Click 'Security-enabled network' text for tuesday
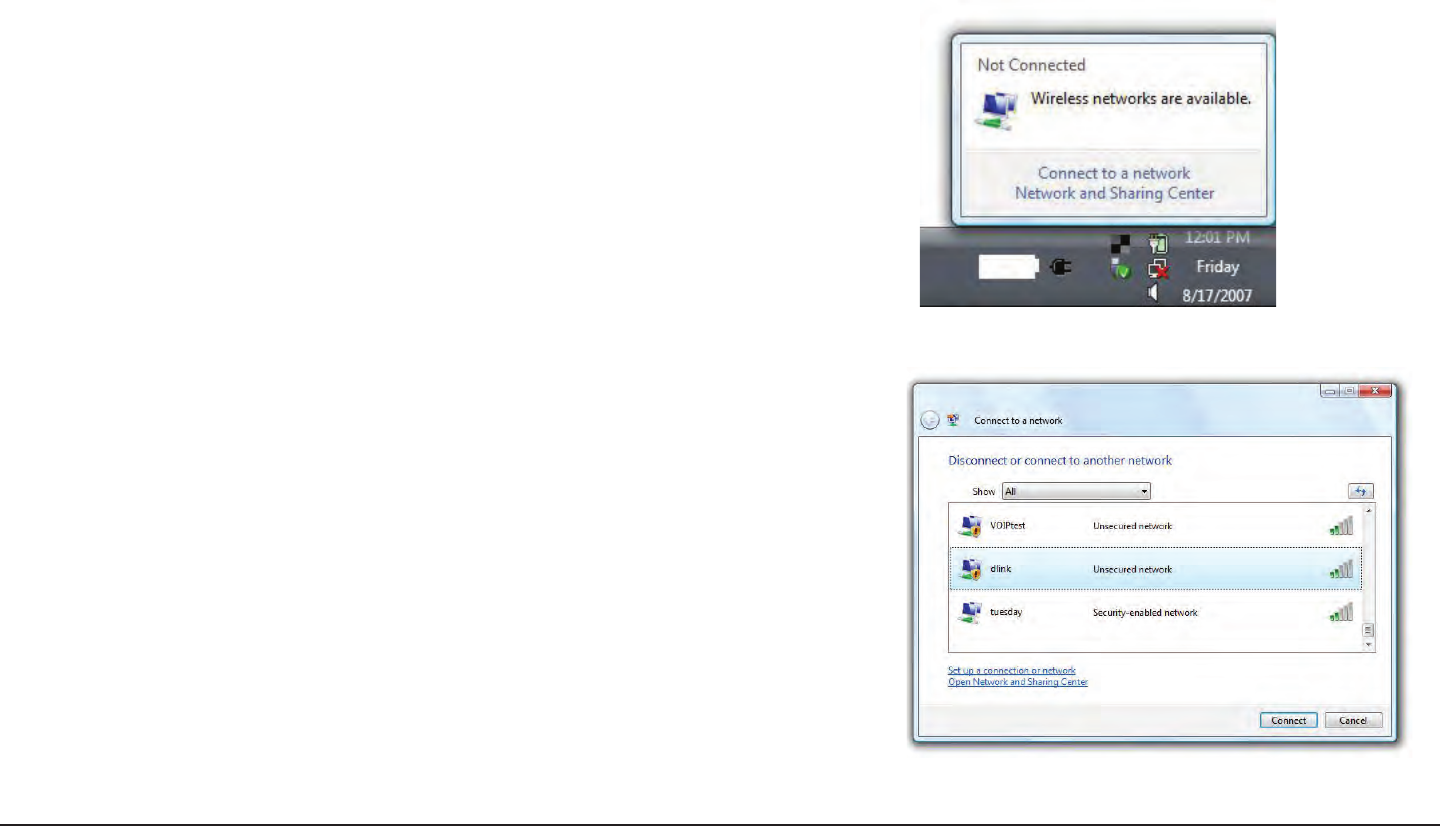The width and height of the screenshot is (1440, 826). pos(1145,612)
